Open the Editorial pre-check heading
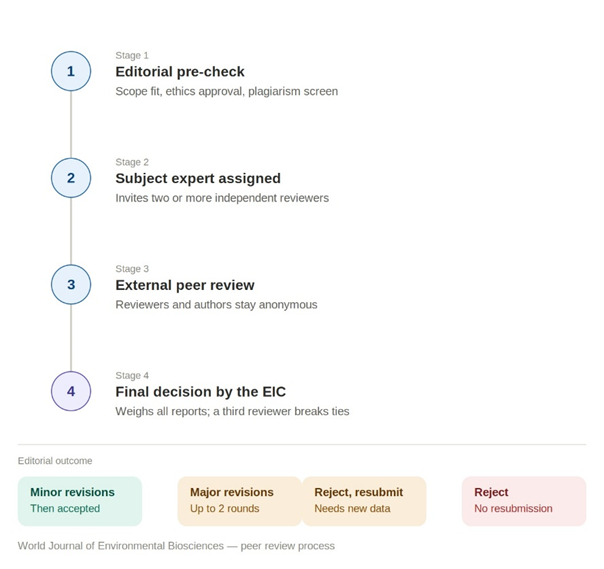 click(x=180, y=72)
